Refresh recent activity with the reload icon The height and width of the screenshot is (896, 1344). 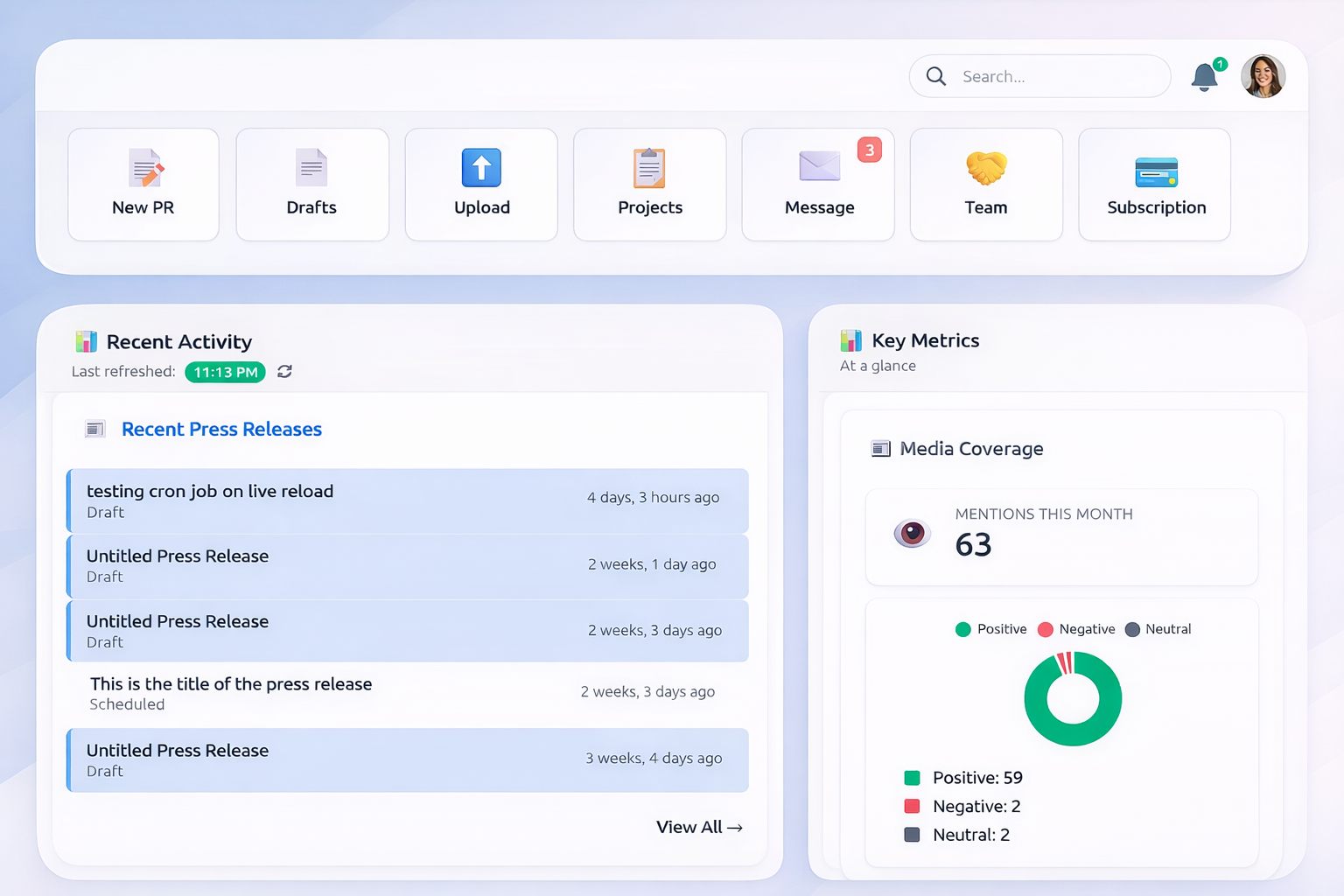pos(284,372)
